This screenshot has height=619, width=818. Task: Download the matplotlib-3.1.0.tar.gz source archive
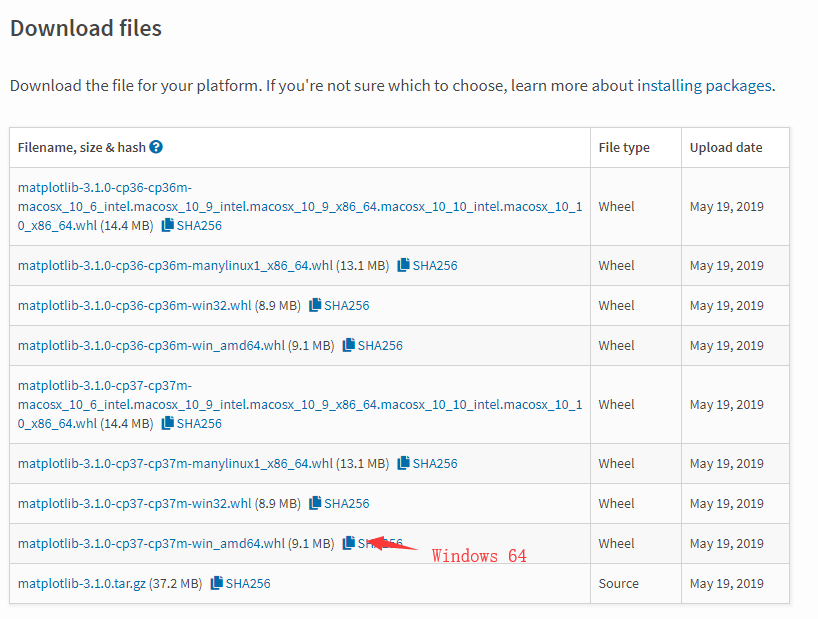point(82,583)
